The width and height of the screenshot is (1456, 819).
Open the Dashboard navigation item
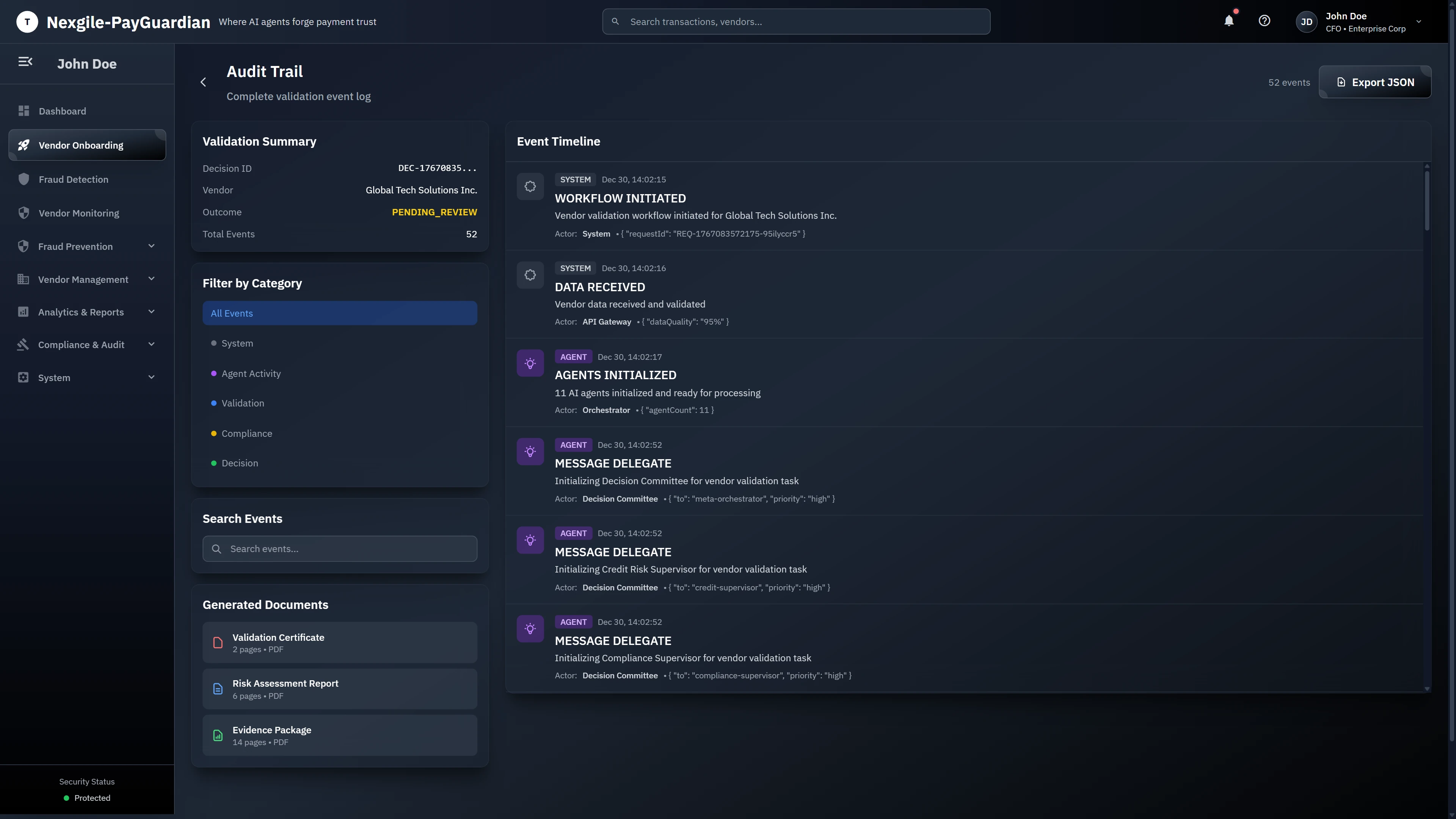click(x=62, y=111)
